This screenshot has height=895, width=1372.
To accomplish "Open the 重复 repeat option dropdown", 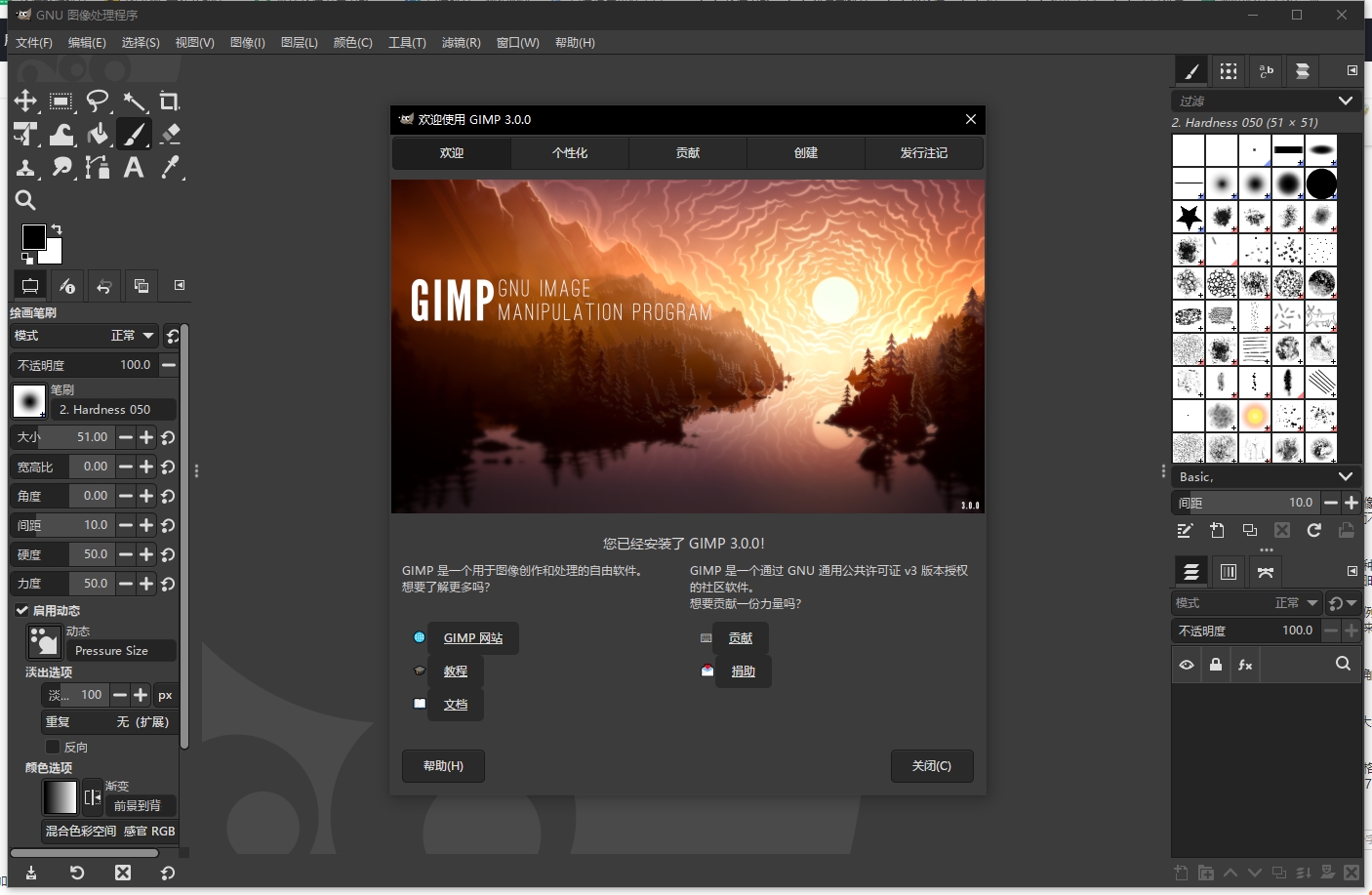I will click(x=107, y=722).
